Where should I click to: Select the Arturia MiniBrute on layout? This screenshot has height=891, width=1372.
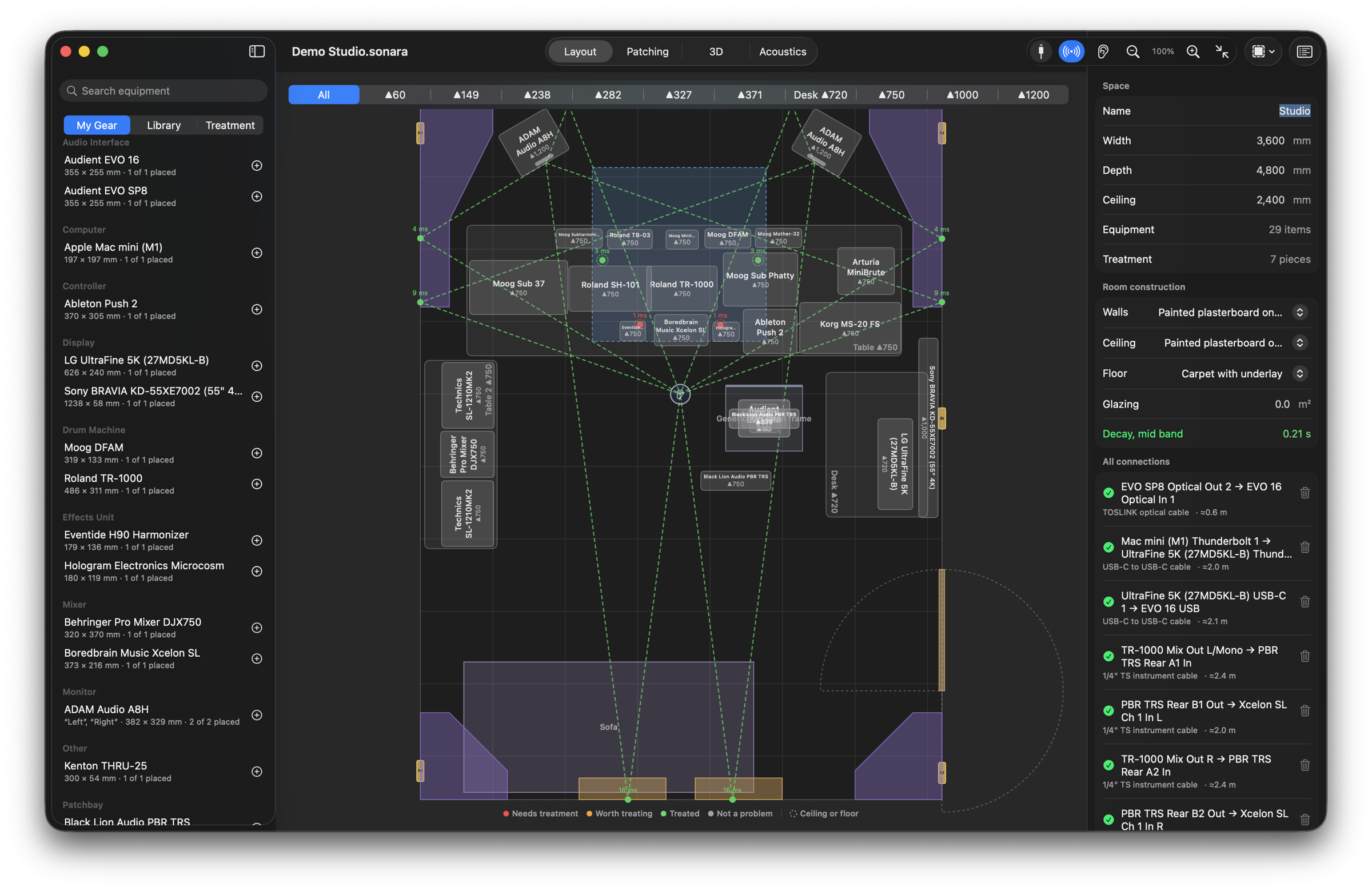coord(866,271)
